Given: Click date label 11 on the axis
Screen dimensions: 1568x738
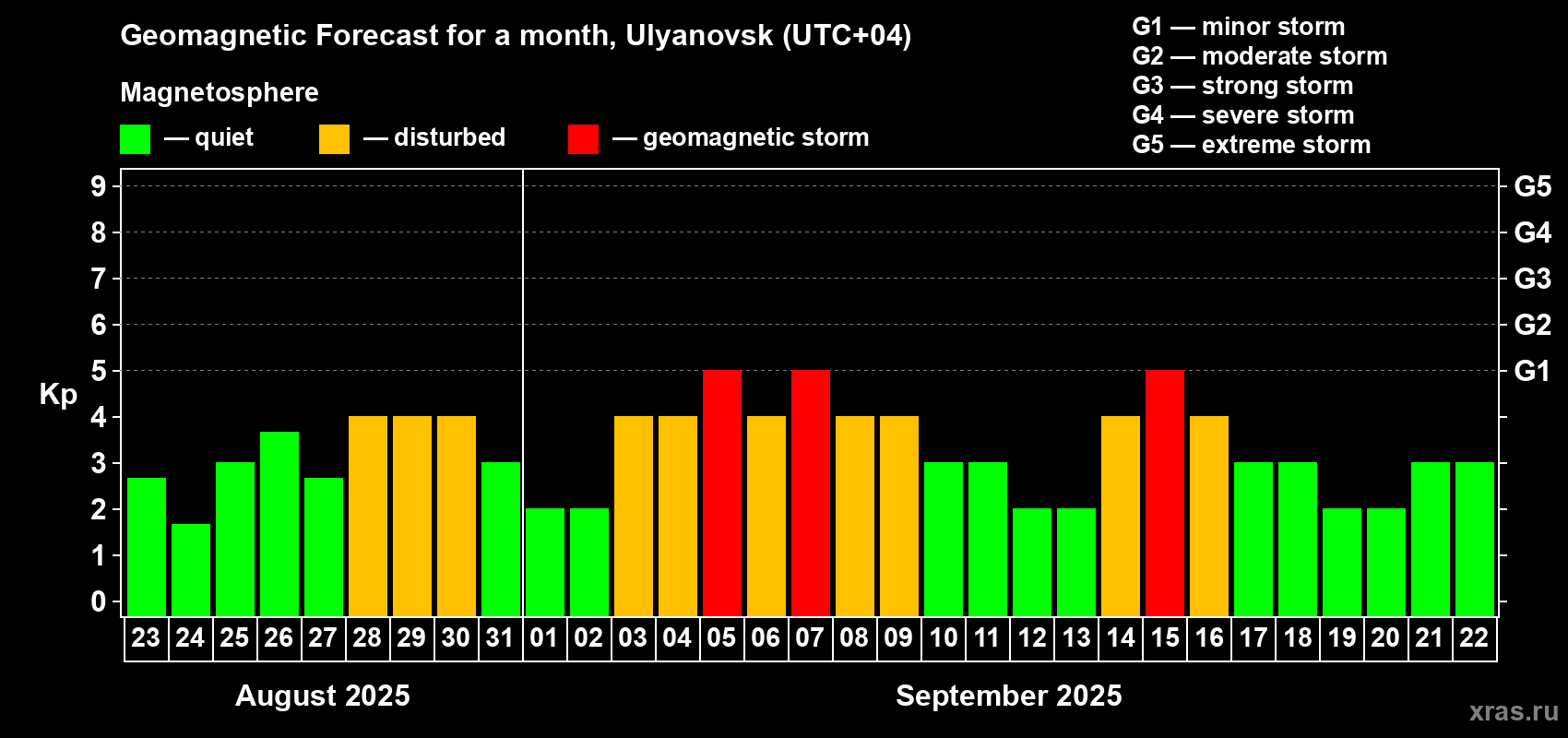Looking at the screenshot, I should (987, 637).
